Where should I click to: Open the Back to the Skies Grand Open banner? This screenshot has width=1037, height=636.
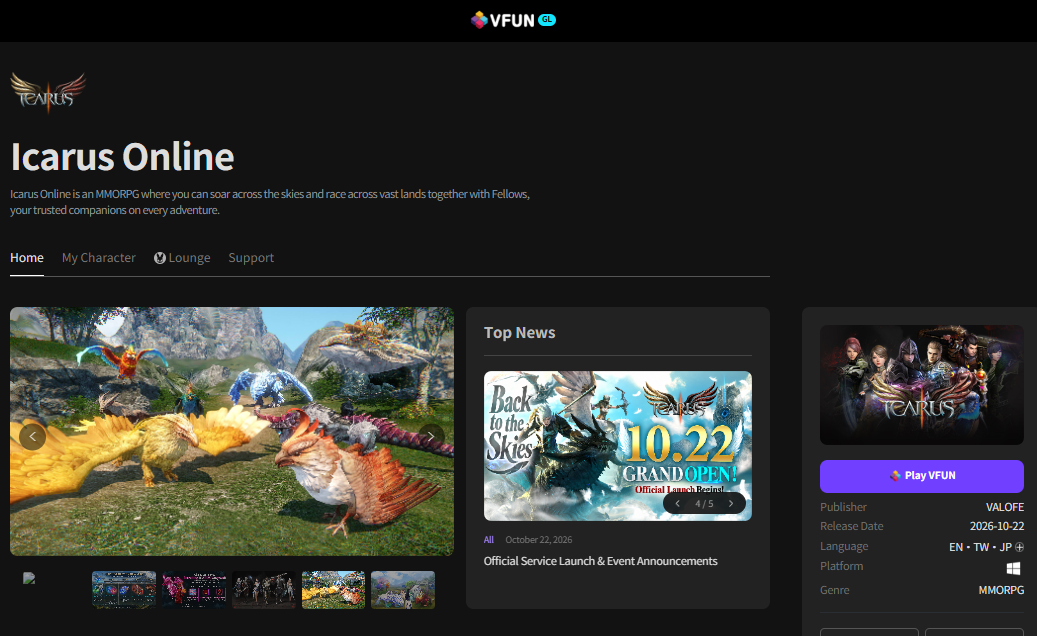[618, 446]
